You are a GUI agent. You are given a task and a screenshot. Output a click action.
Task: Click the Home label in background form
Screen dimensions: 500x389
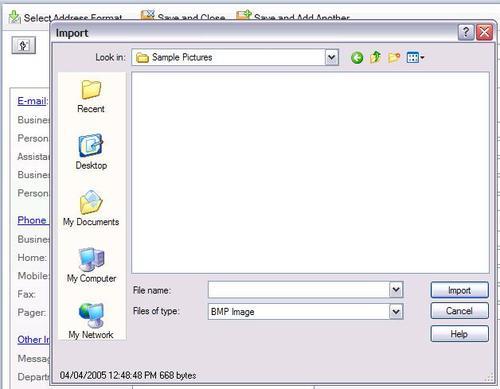coord(32,257)
